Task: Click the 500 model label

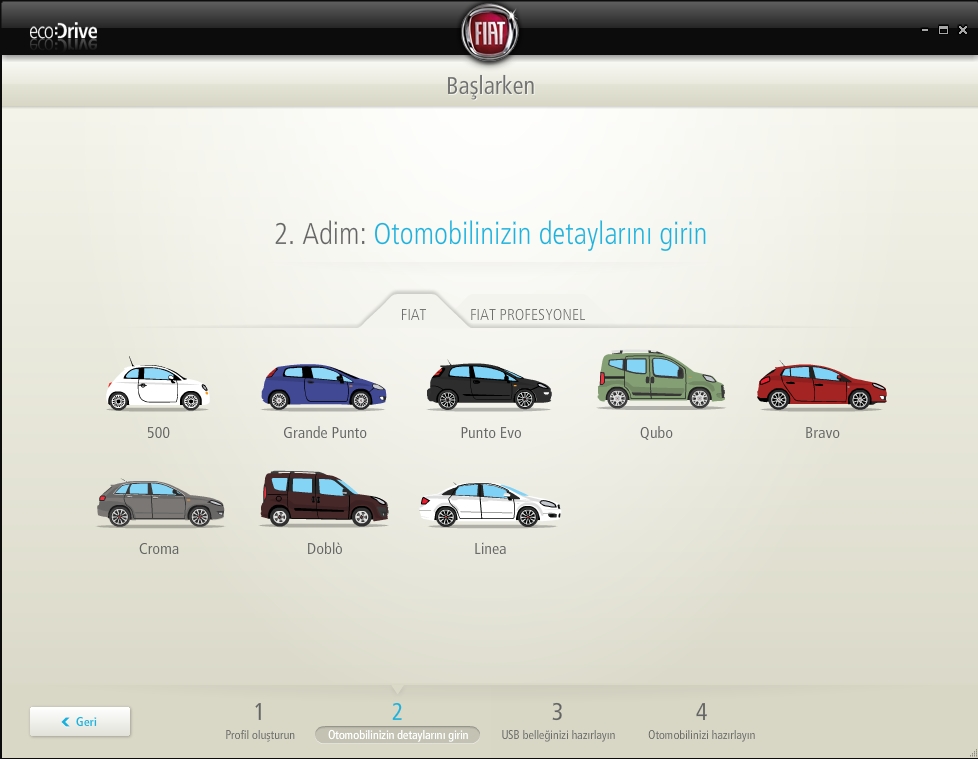Action: [x=158, y=433]
